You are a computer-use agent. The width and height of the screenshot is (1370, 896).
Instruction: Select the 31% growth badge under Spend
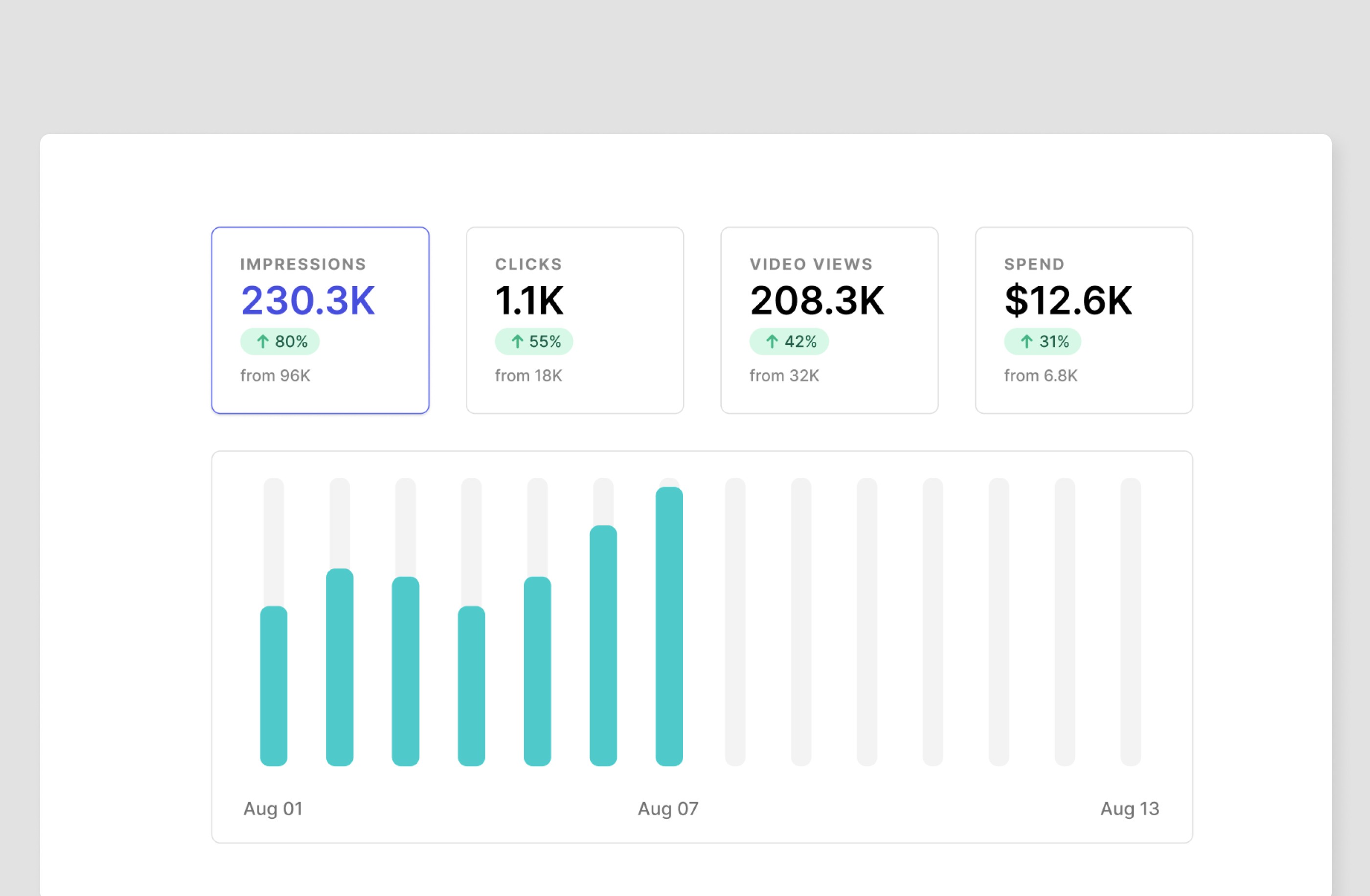pos(1043,341)
